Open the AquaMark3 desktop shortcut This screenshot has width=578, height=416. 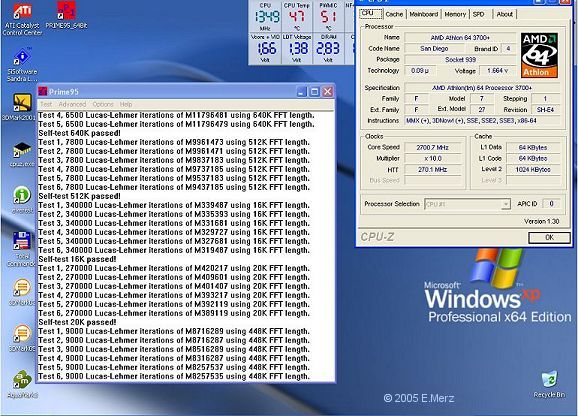coord(22,384)
